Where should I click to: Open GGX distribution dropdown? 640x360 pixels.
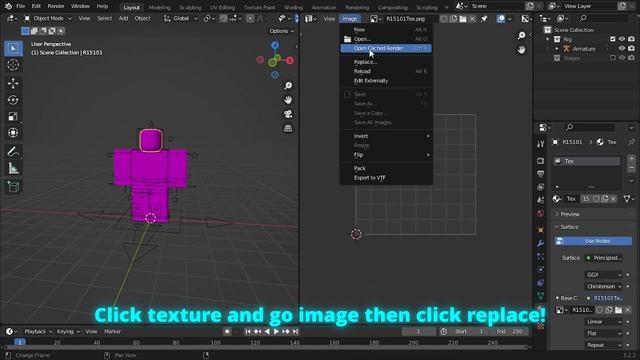coord(604,275)
